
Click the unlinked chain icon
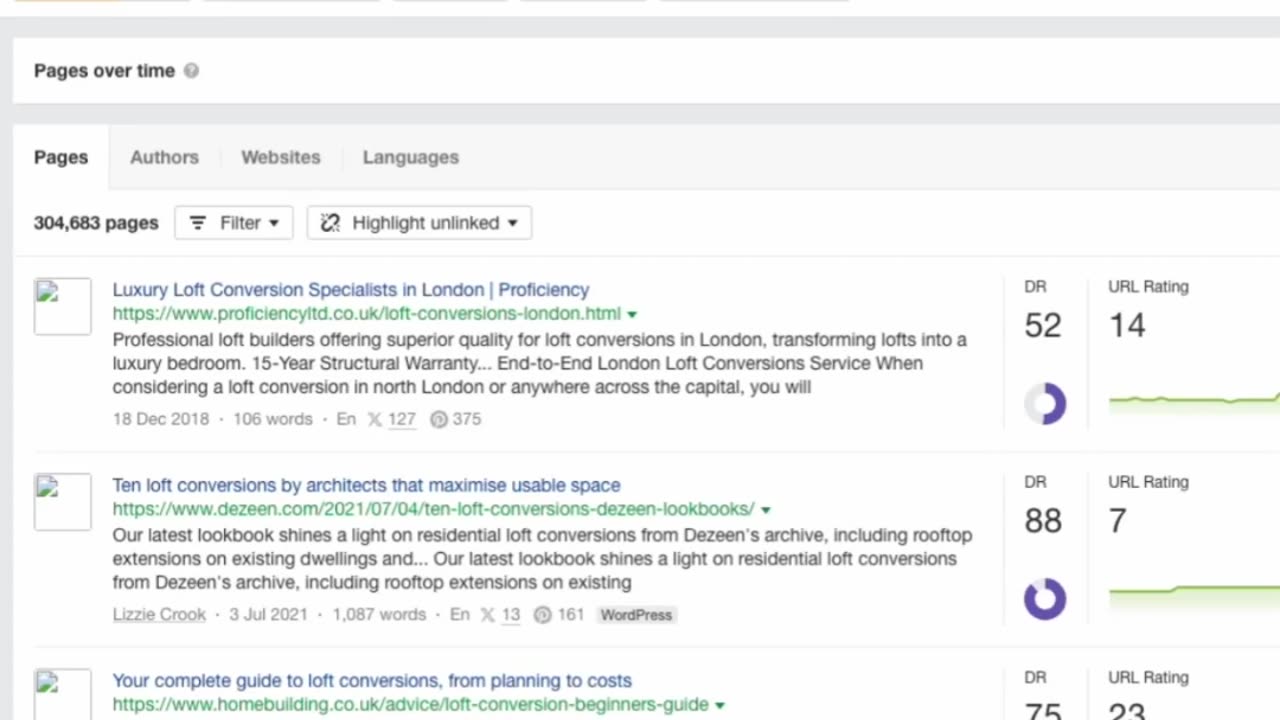(330, 223)
